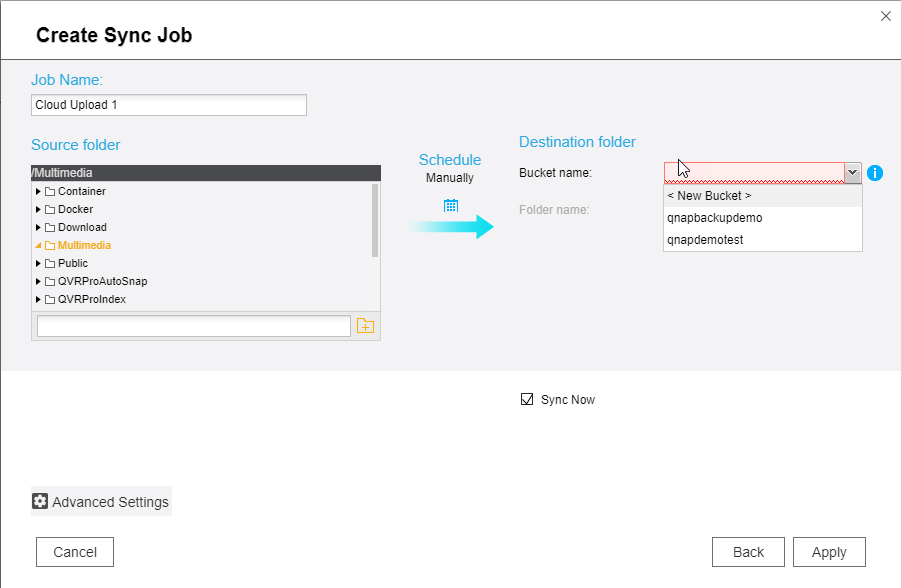
Task: Close the Create Sync Job dialog
Action: pos(885,16)
